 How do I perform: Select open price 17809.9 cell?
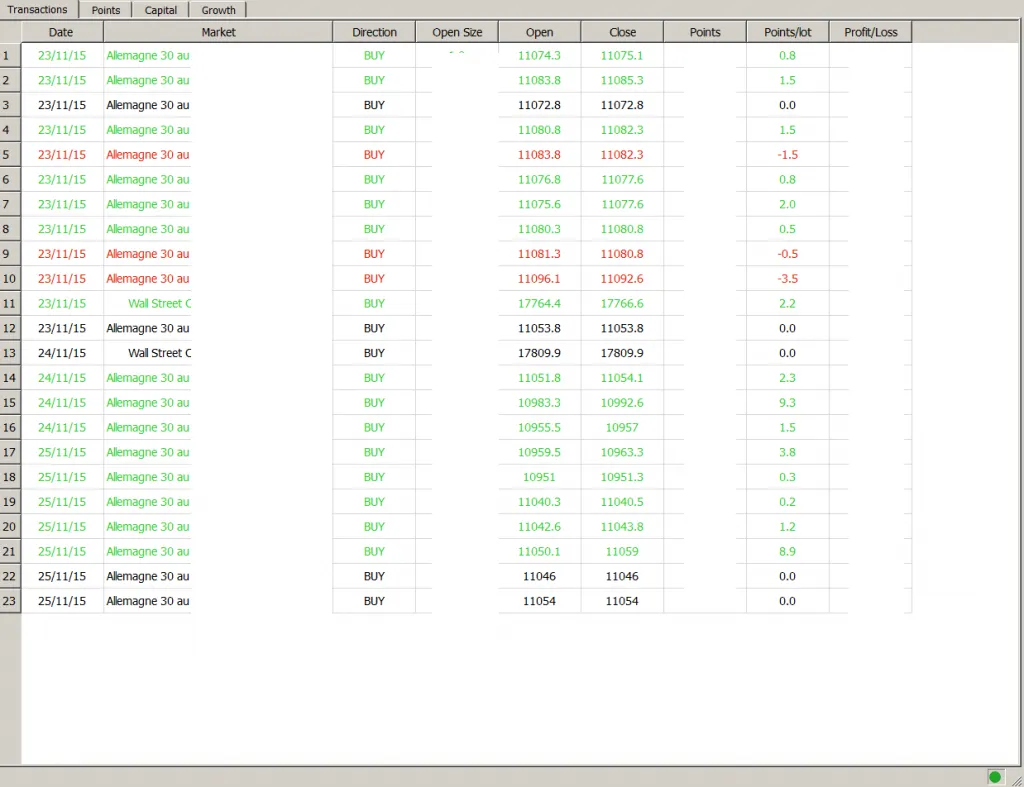[x=539, y=353]
